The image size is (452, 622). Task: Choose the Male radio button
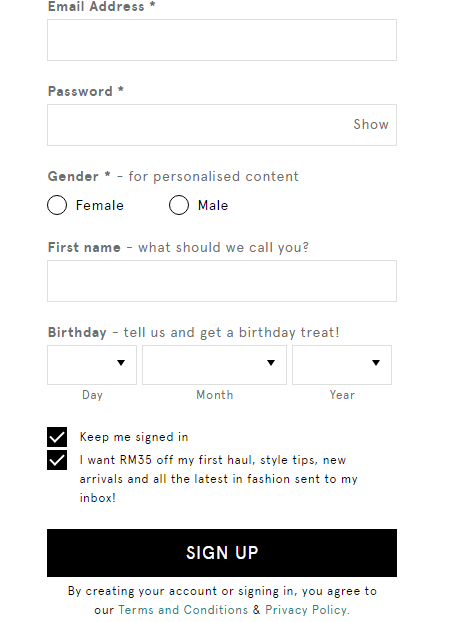(179, 205)
